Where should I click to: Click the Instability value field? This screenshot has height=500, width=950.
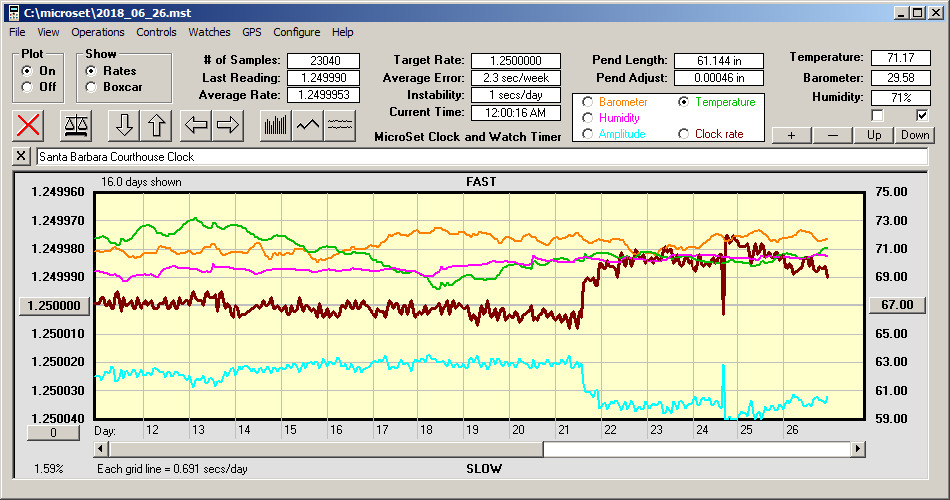(516, 95)
